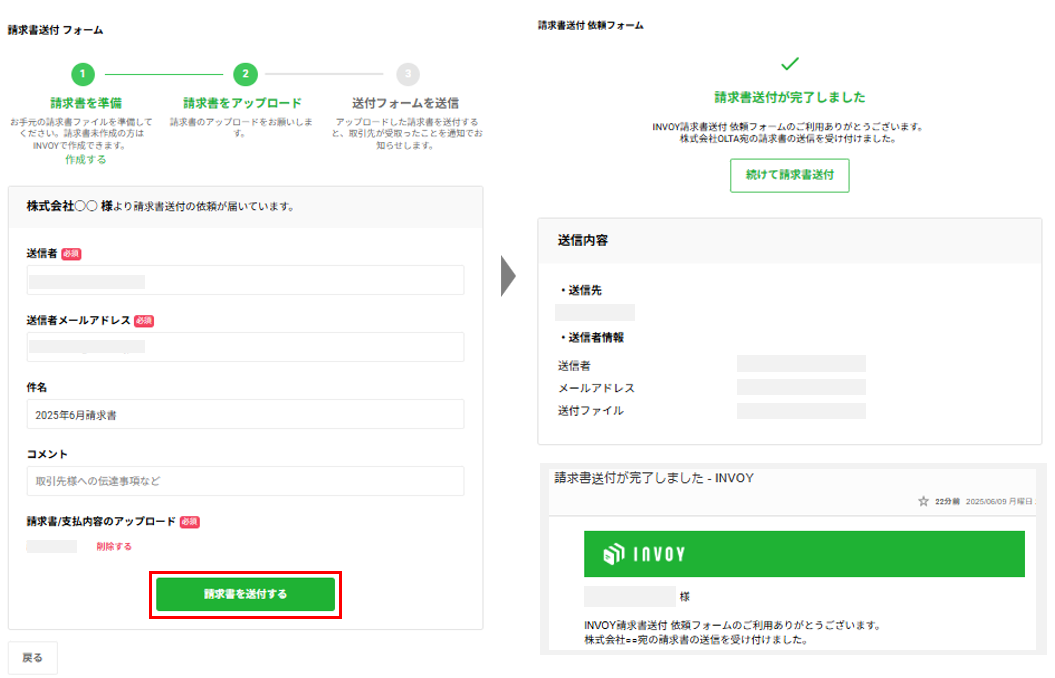
Task: Click the 請求書/支払内容のアップロード label
Action: click(x=101, y=521)
